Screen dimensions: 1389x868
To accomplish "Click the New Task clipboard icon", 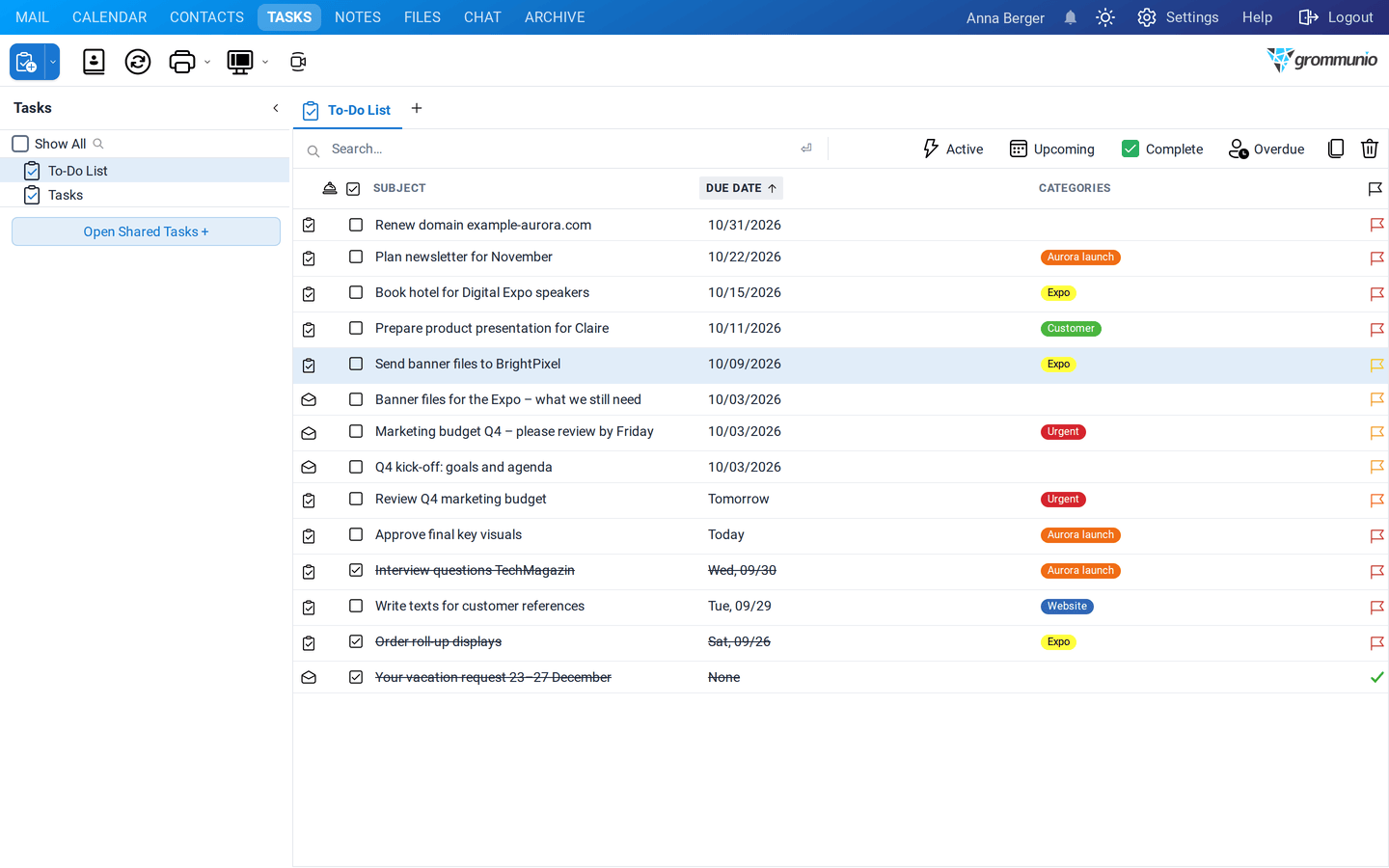I will 27,62.
